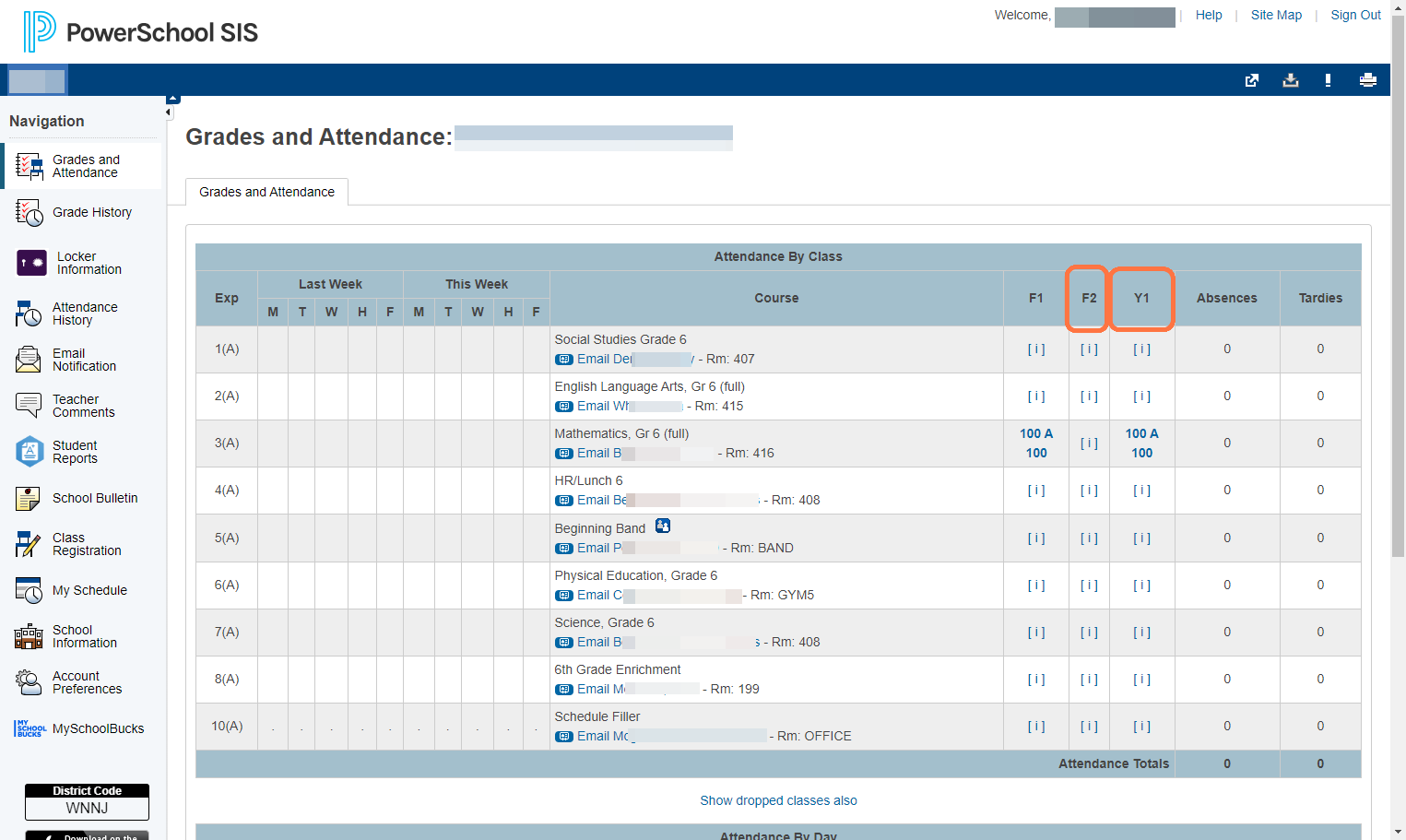Viewport: 1406px width, 840px height.
Task: Click Show dropped classes also
Action: tap(778, 800)
